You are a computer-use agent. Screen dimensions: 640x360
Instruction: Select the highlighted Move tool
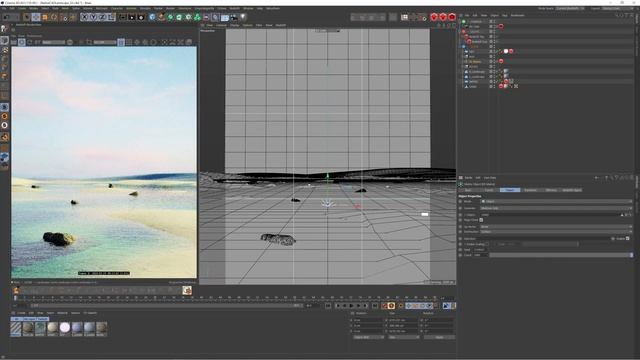tap(36, 17)
